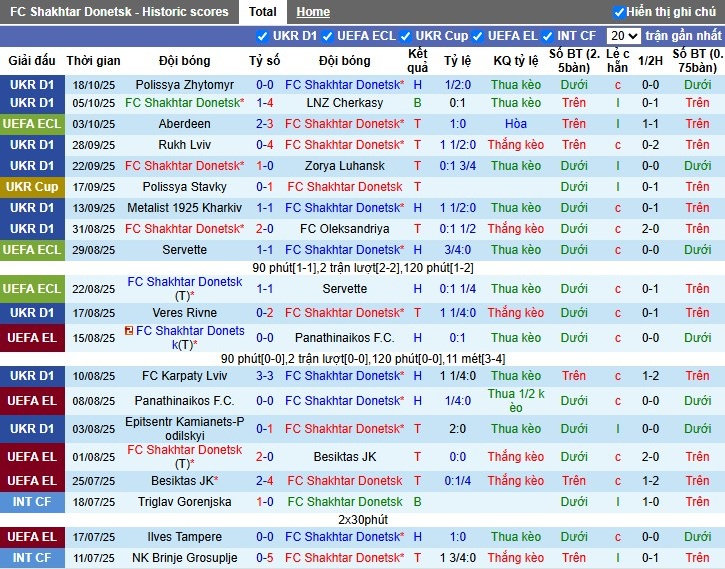Toggle the Hiển thị ghi chú checkbox

point(619,12)
